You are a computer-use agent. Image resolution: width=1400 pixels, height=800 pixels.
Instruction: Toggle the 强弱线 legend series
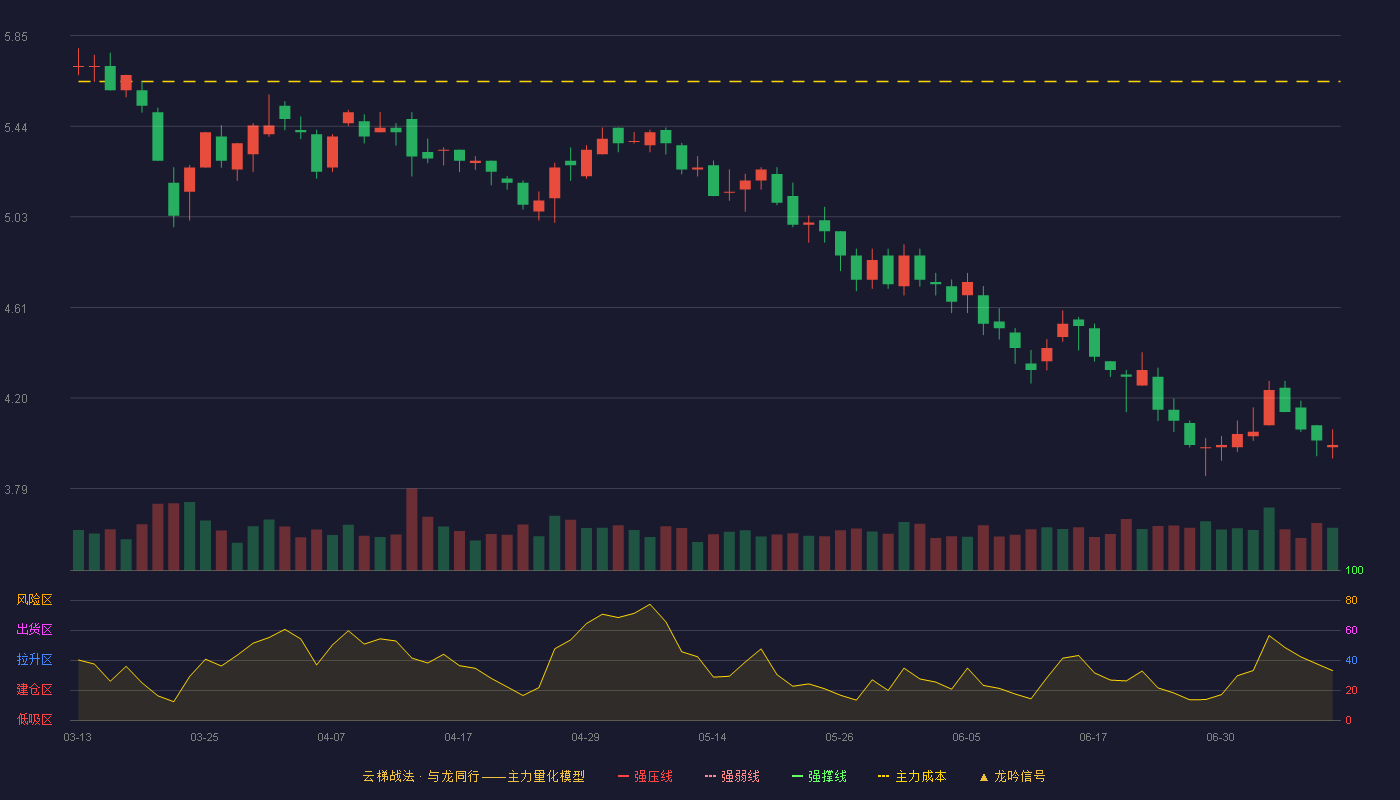point(732,776)
